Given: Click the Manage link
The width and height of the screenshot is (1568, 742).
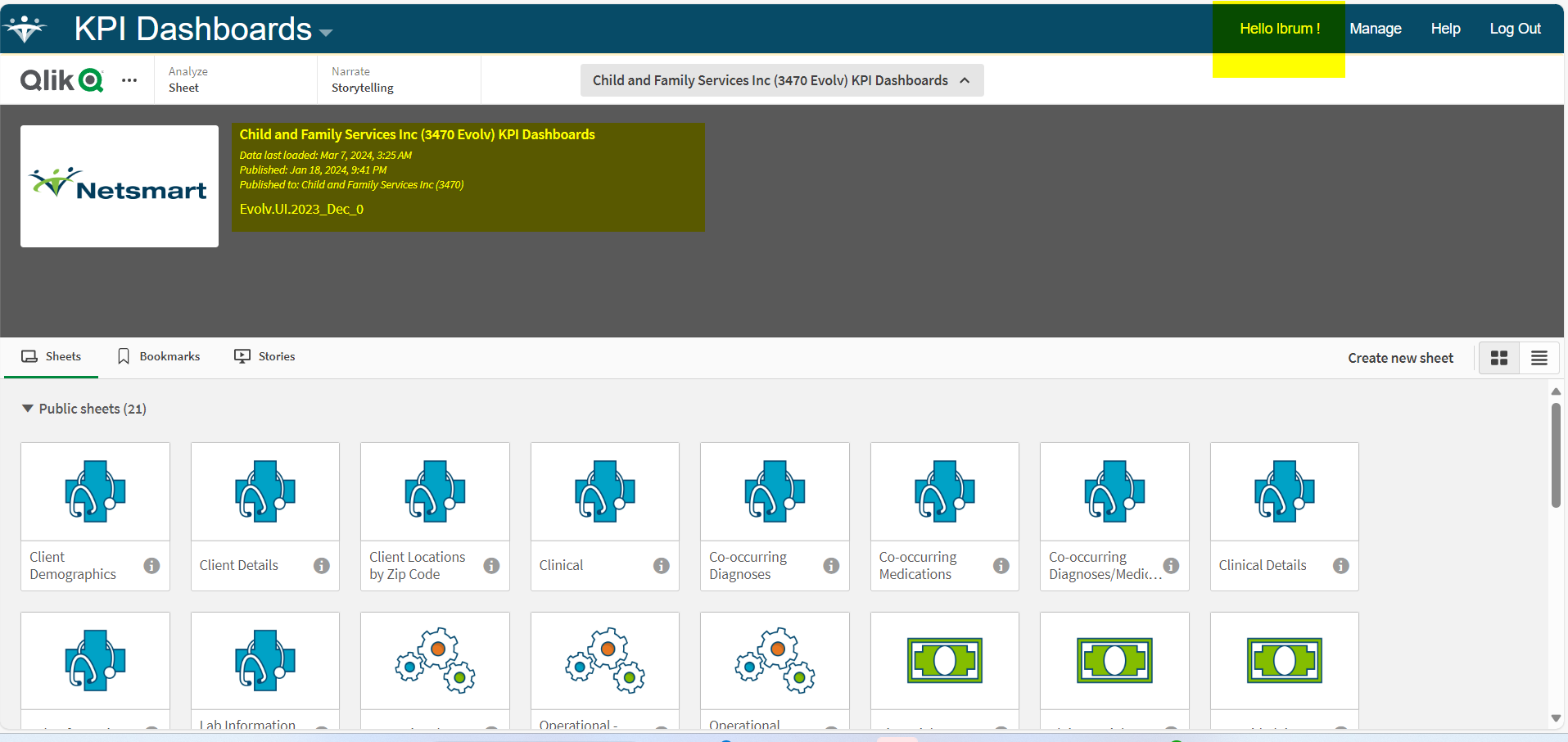Looking at the screenshot, I should click(x=1376, y=29).
